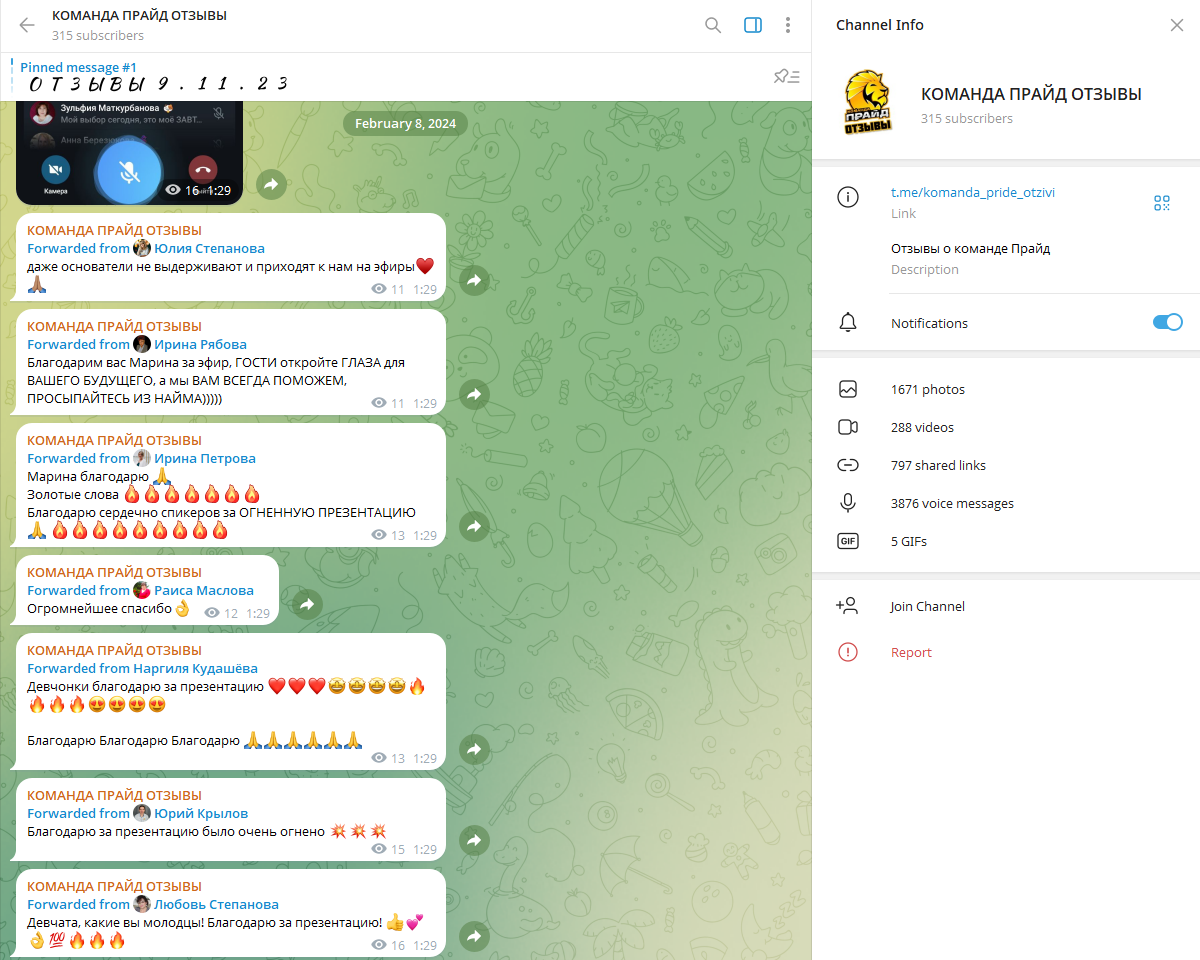Viewport: 1200px width, 960px height.
Task: Click the back arrow in chat header
Action: pos(27,25)
